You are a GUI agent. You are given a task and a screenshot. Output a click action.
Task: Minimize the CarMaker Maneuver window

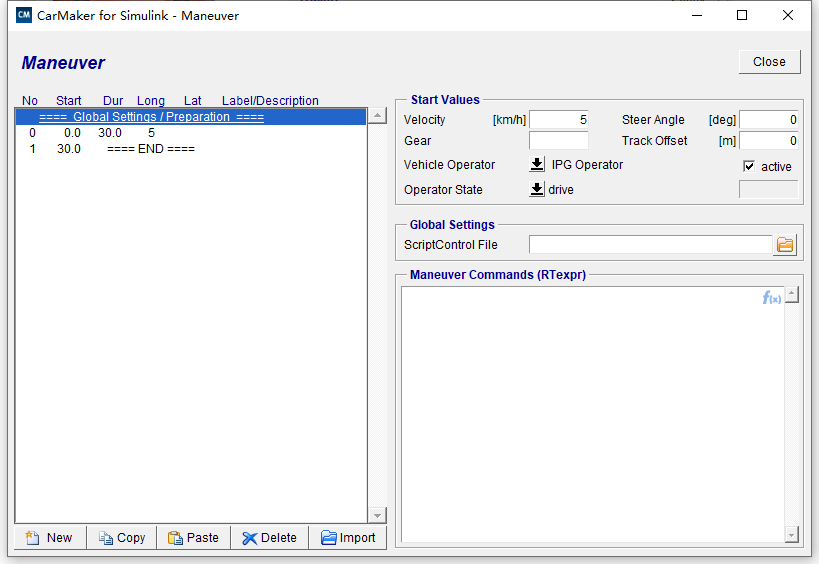click(x=697, y=15)
